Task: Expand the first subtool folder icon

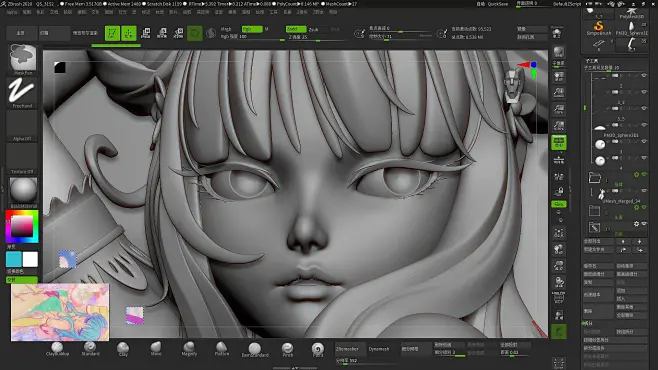Action: 595,178
